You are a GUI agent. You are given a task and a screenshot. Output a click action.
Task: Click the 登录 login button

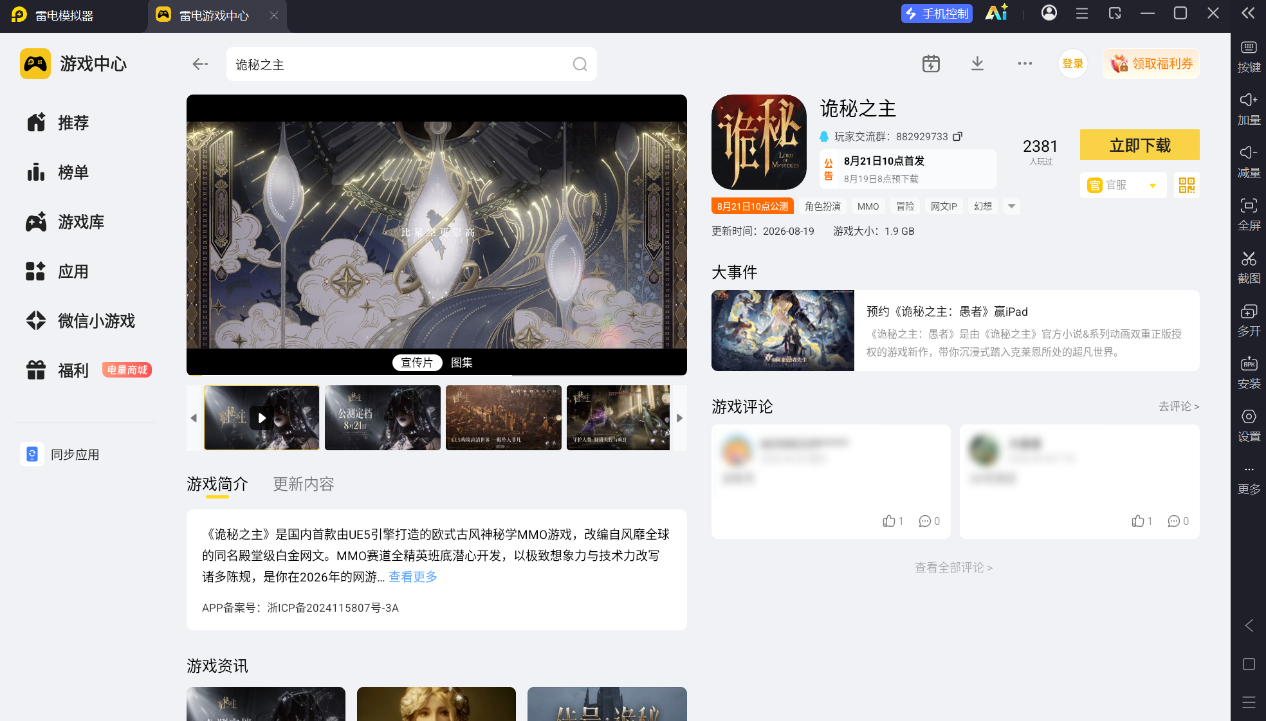point(1073,63)
